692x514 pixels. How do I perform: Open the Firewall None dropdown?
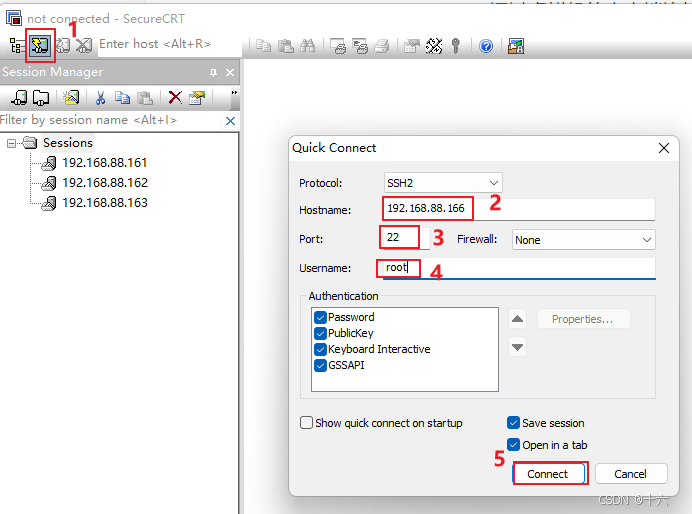click(x=583, y=240)
